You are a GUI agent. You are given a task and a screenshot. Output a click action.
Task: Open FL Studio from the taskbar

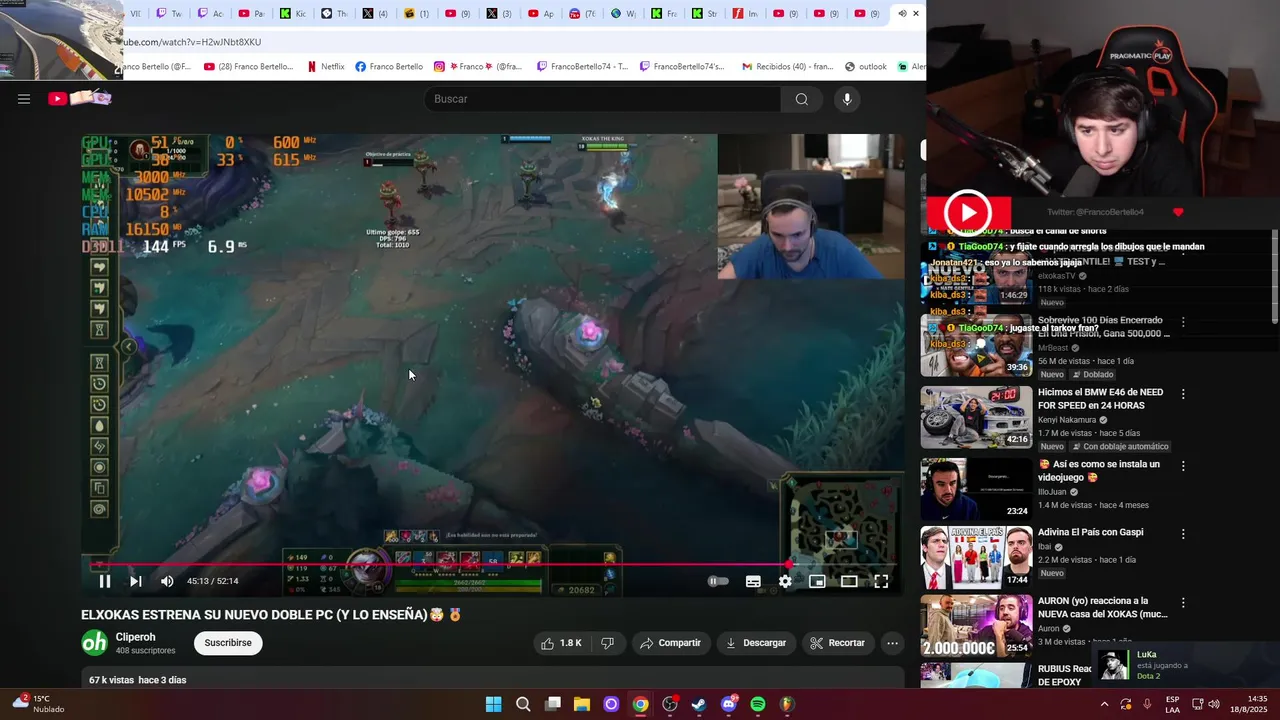[787, 704]
